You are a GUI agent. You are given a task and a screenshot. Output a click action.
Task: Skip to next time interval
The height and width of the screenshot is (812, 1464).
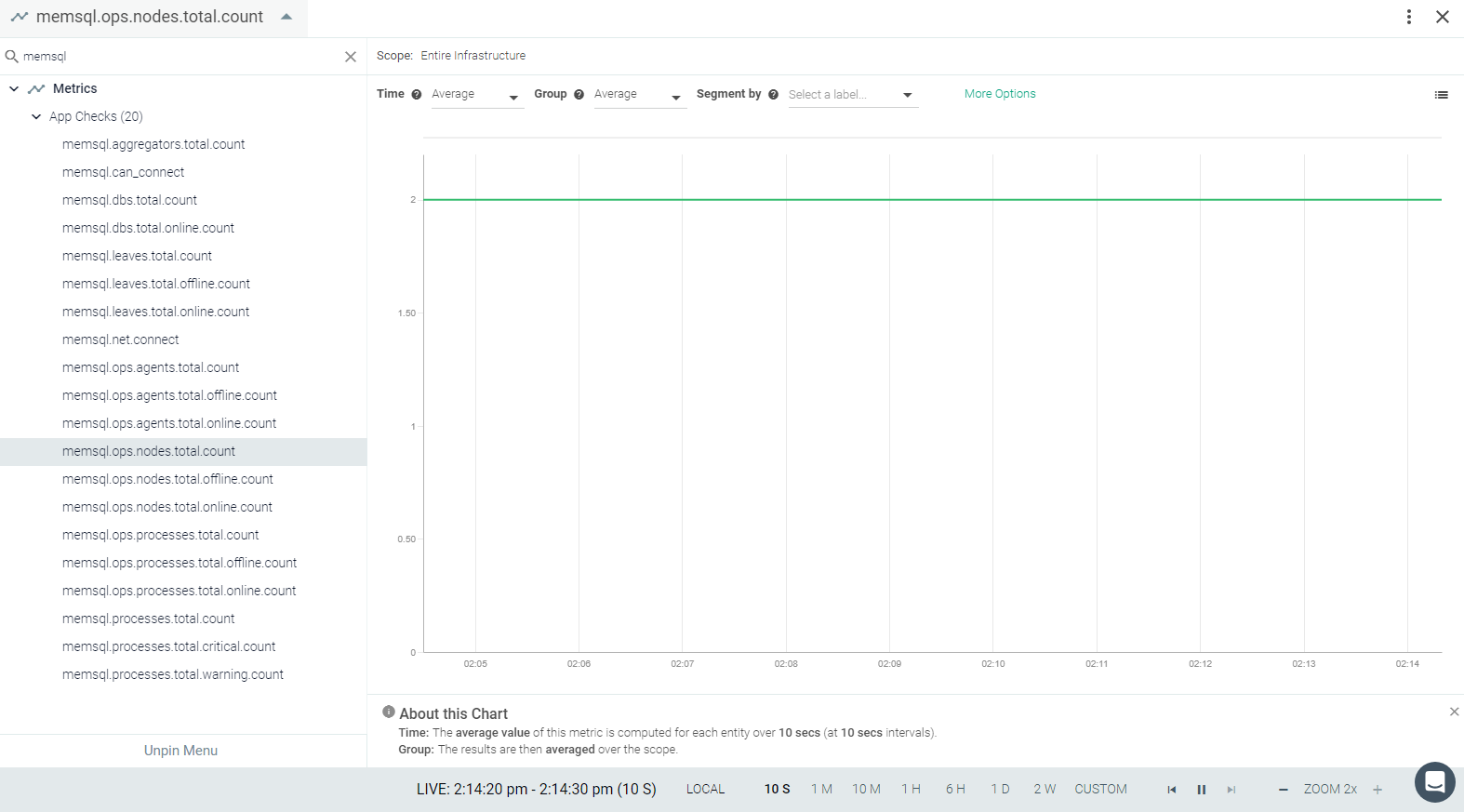(x=1231, y=790)
